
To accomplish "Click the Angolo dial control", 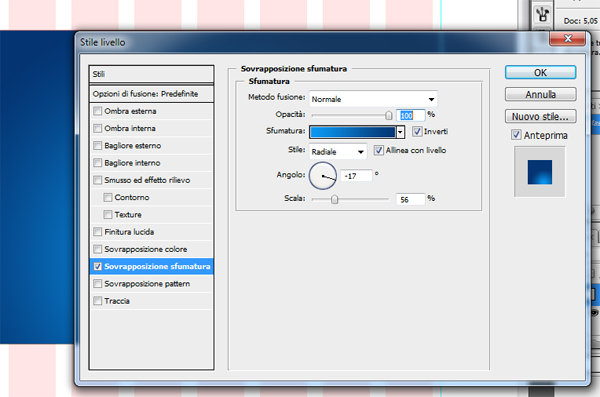I will click(x=323, y=176).
